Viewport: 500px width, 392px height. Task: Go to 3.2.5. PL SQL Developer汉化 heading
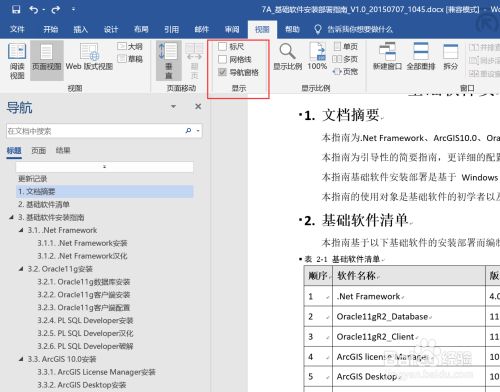point(85,333)
